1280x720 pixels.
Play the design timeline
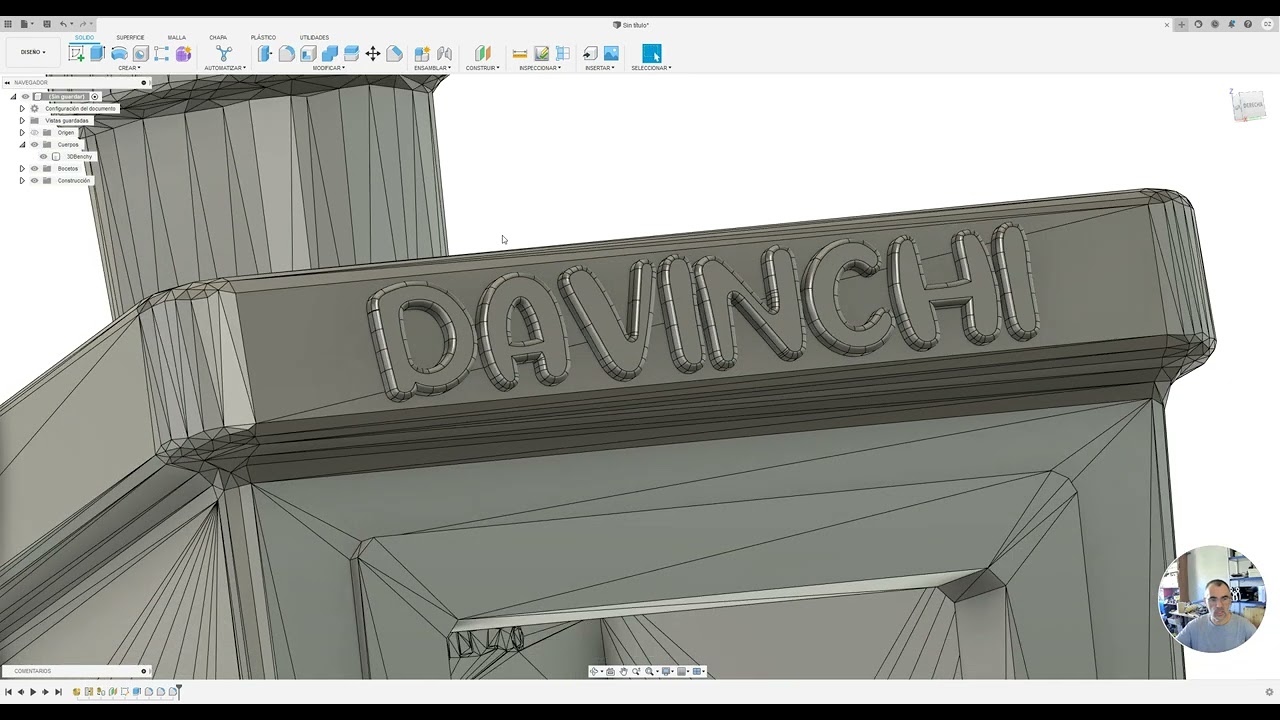(33, 692)
